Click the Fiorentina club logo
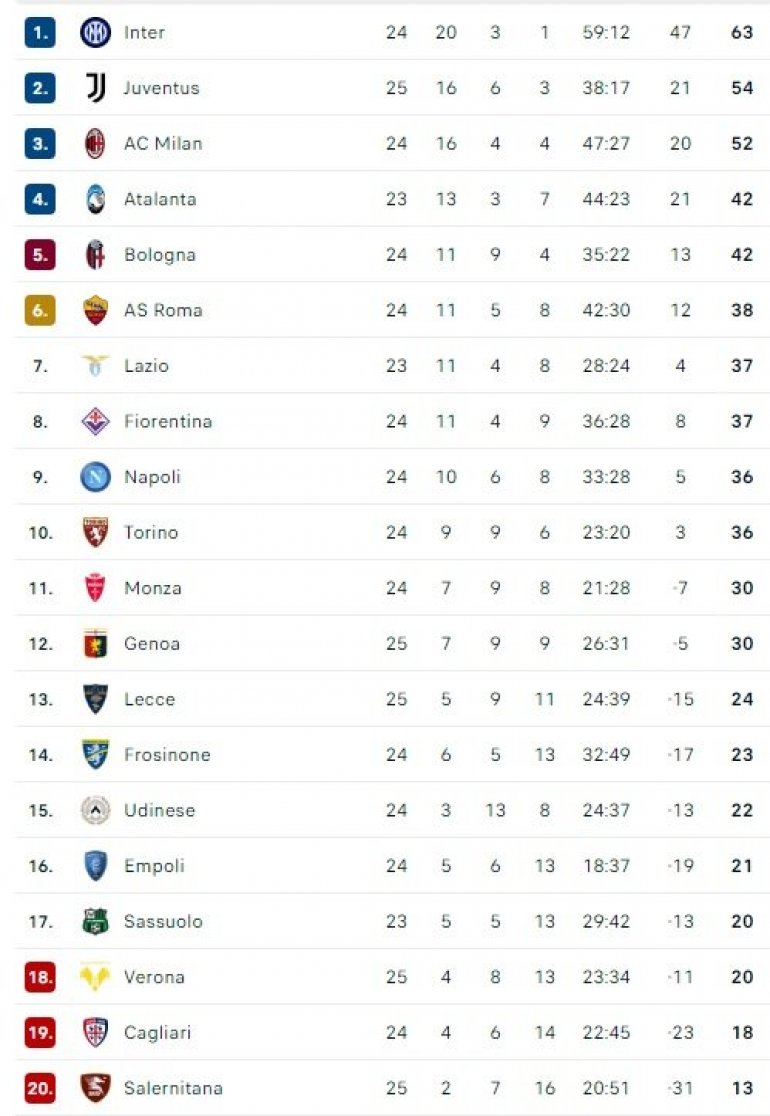770x1116 pixels. pyautogui.click(x=95, y=421)
